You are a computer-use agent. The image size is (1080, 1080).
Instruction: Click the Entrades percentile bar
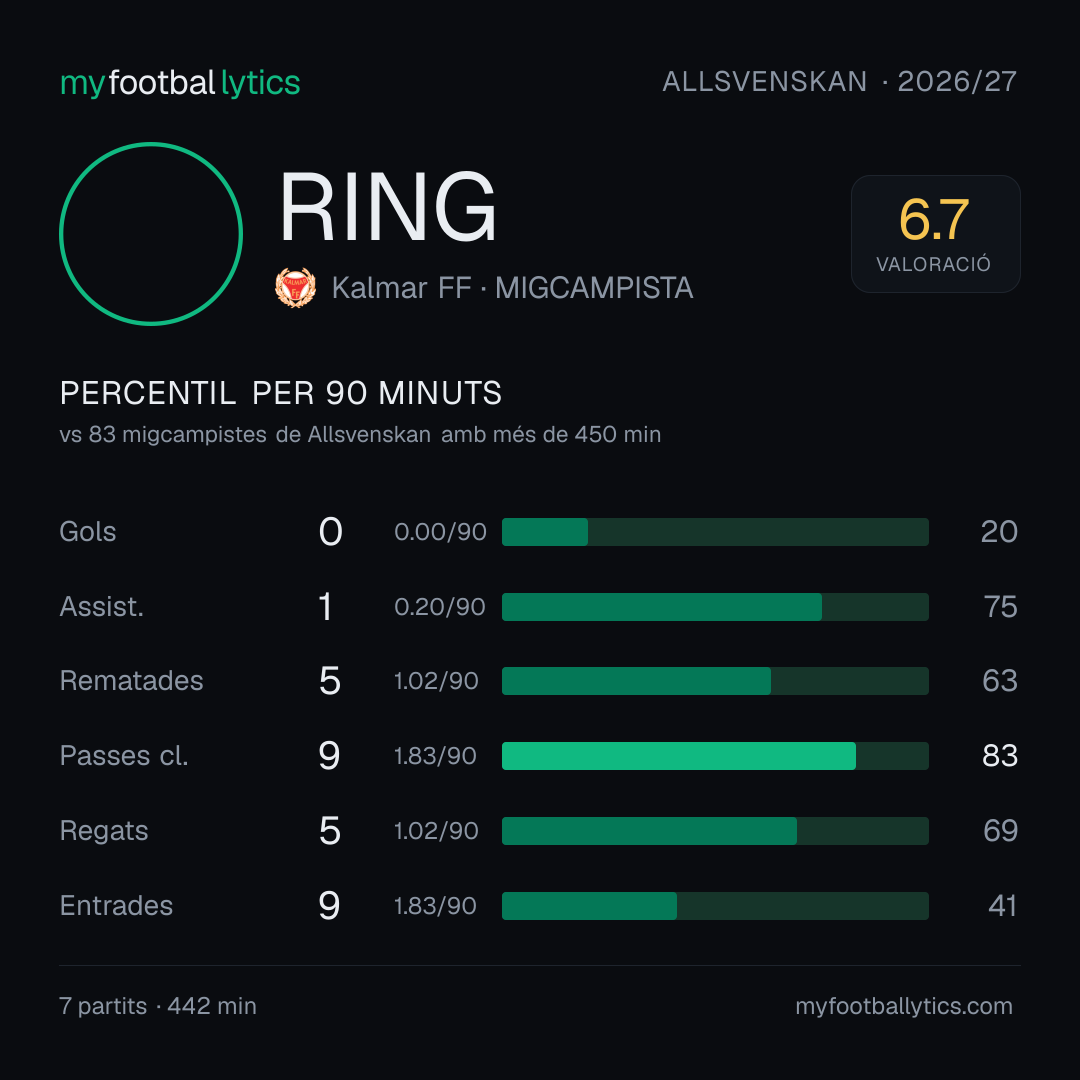[715, 906]
